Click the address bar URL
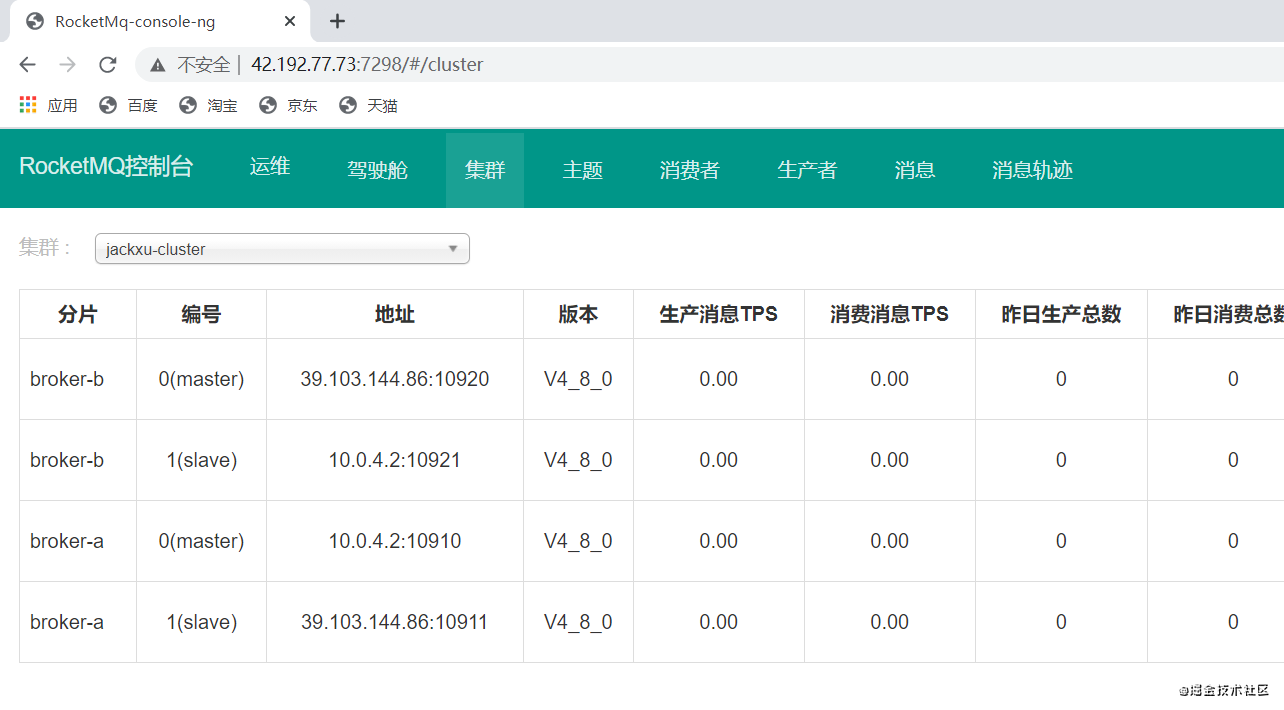The image size is (1284, 710). [367, 65]
